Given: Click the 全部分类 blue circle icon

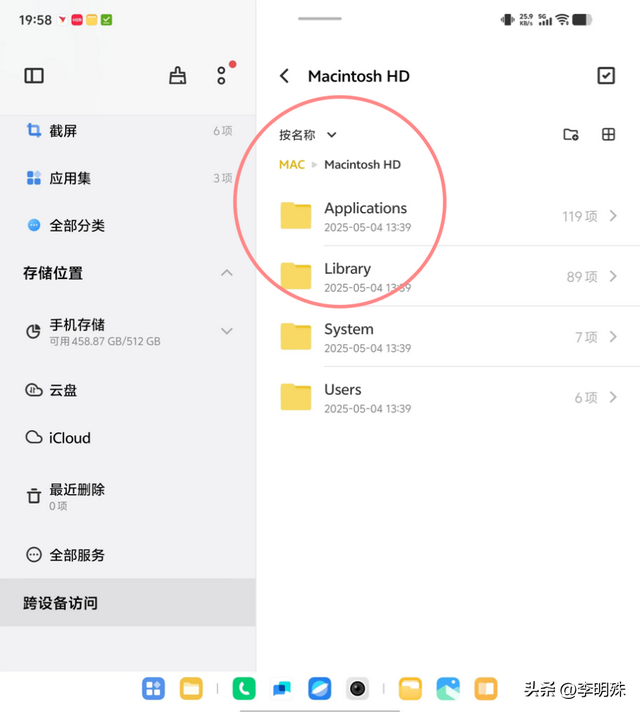Looking at the screenshot, I should coord(34,225).
